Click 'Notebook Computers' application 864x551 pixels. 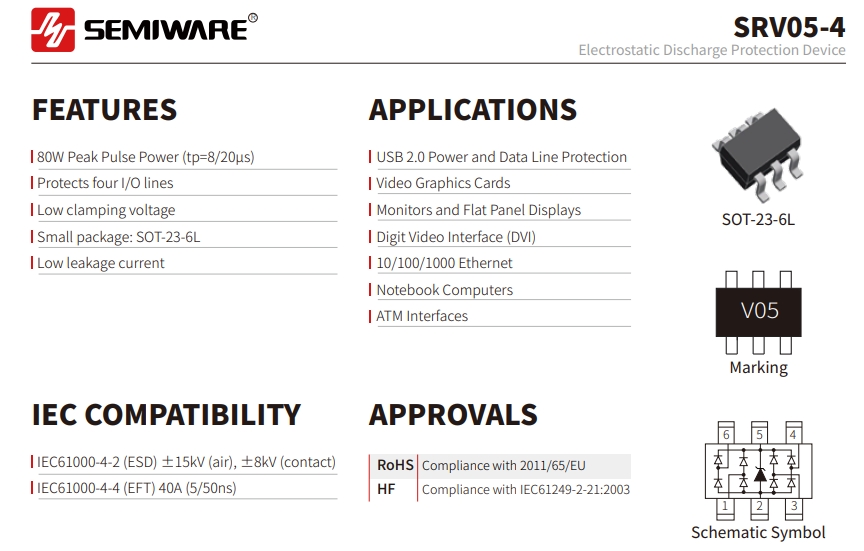click(x=444, y=290)
